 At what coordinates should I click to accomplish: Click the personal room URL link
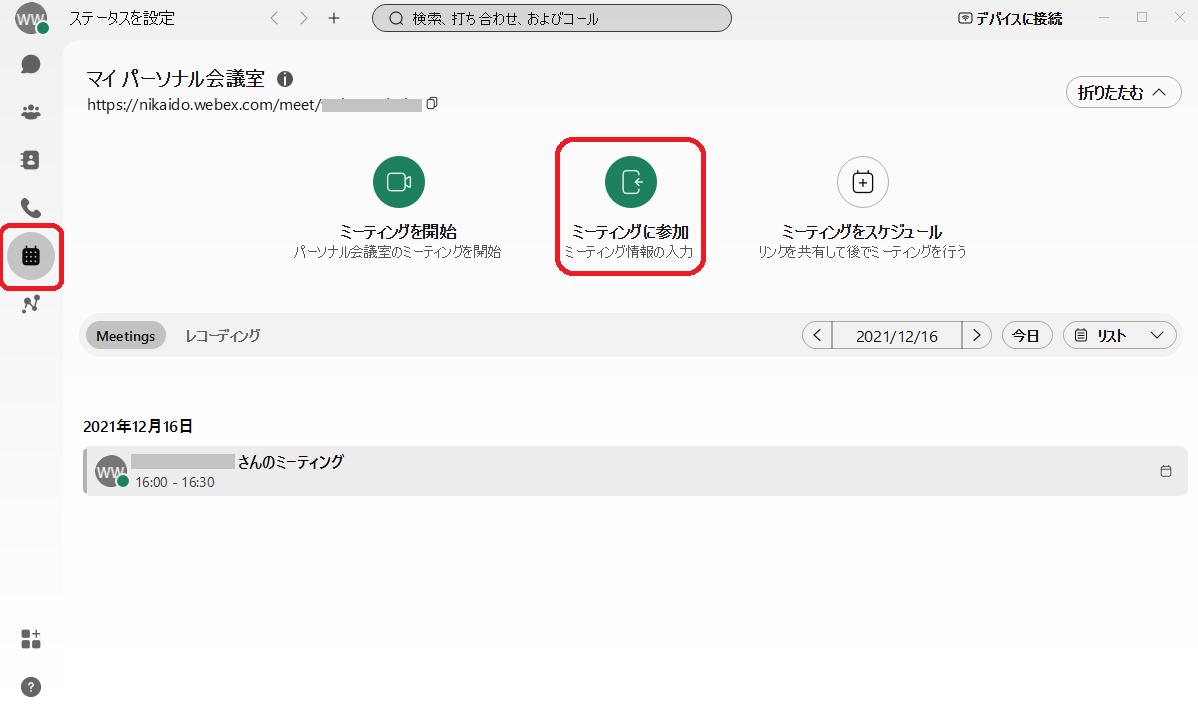point(254,105)
